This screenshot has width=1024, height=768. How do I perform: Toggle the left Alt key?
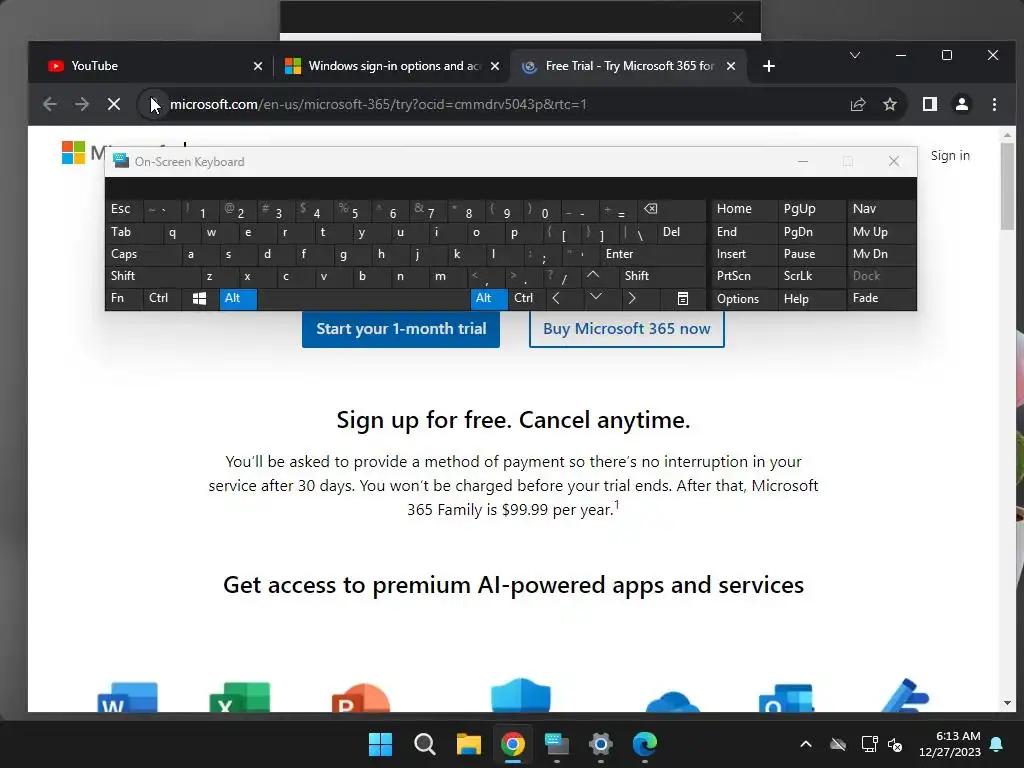(x=238, y=298)
